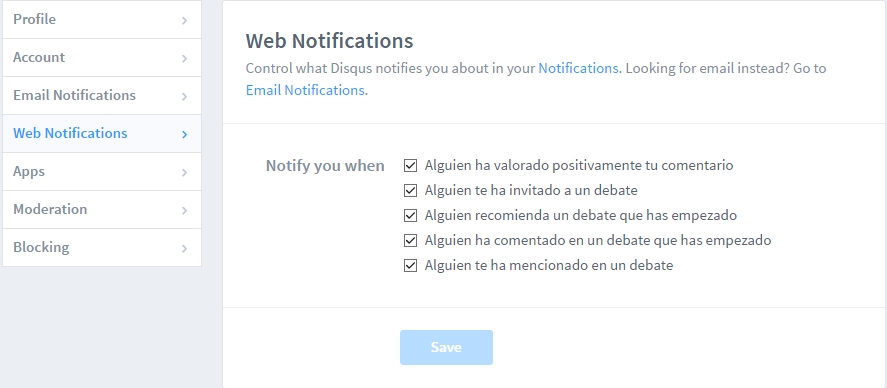Screen dimensions: 887x388
Task: Follow the Email Notifications link in description text
Action: click(305, 90)
